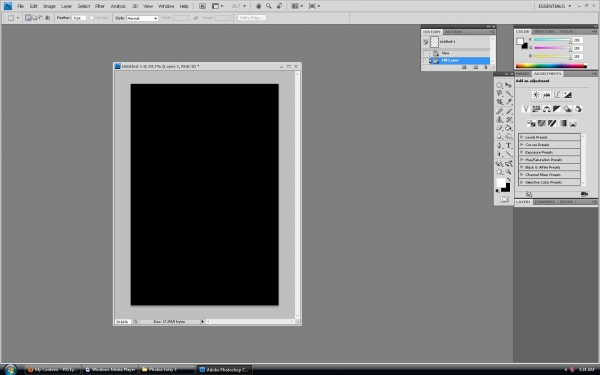Enable Subtract from selection mode
Image resolution: width=600 pixels, height=375 pixels.
pos(41,18)
